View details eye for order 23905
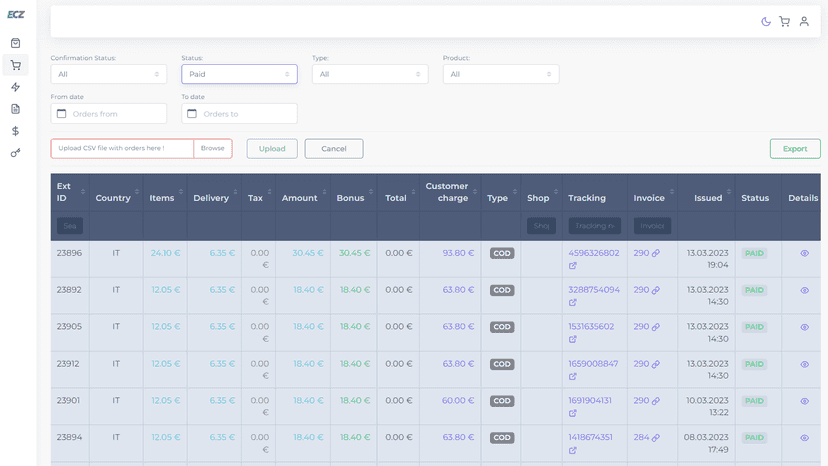Viewport: 828px width, 466px height. [804, 327]
